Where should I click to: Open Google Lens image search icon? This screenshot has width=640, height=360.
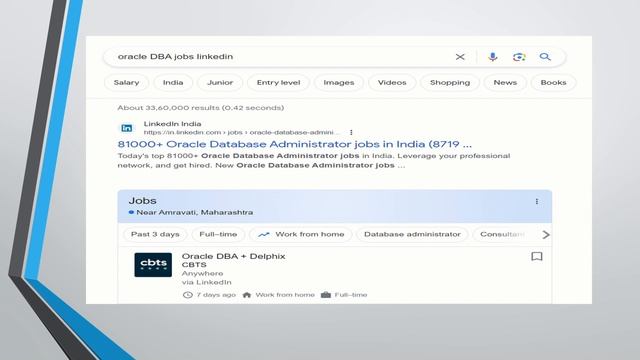click(519, 57)
